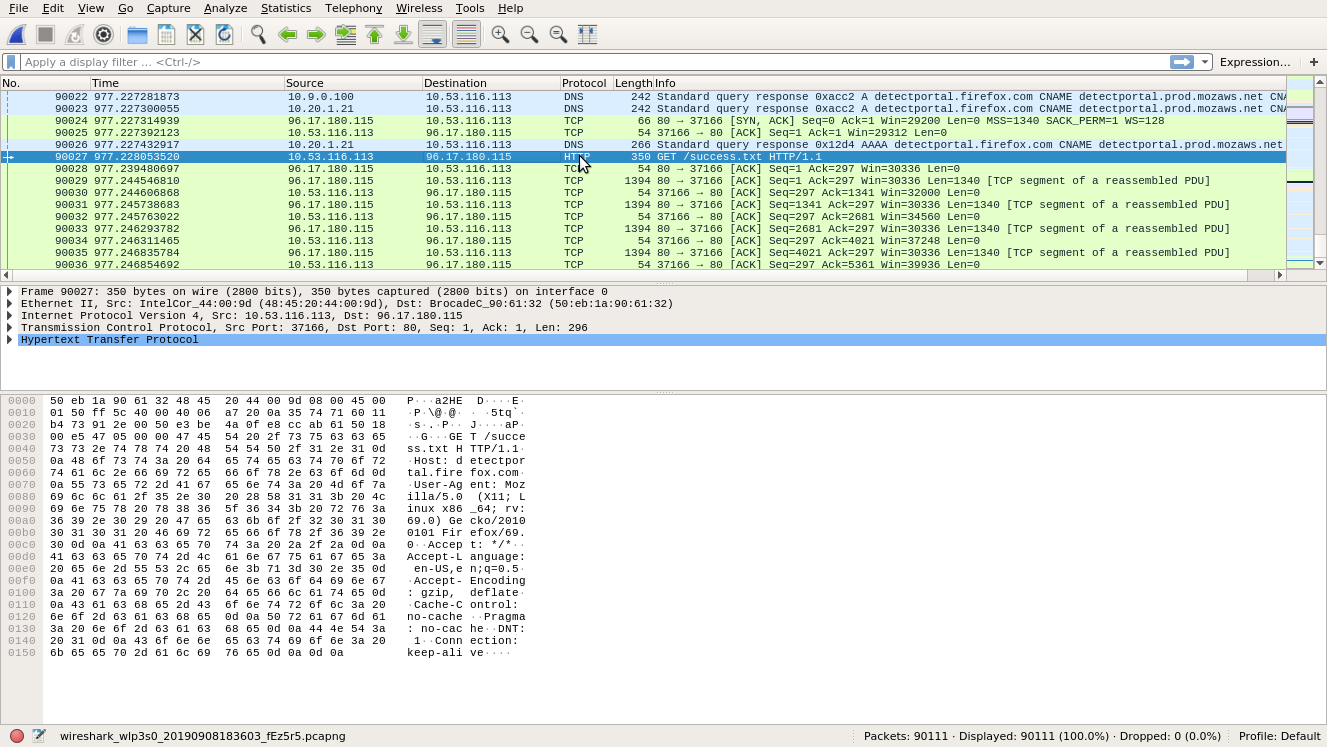Go forward in packet history

[316, 35]
